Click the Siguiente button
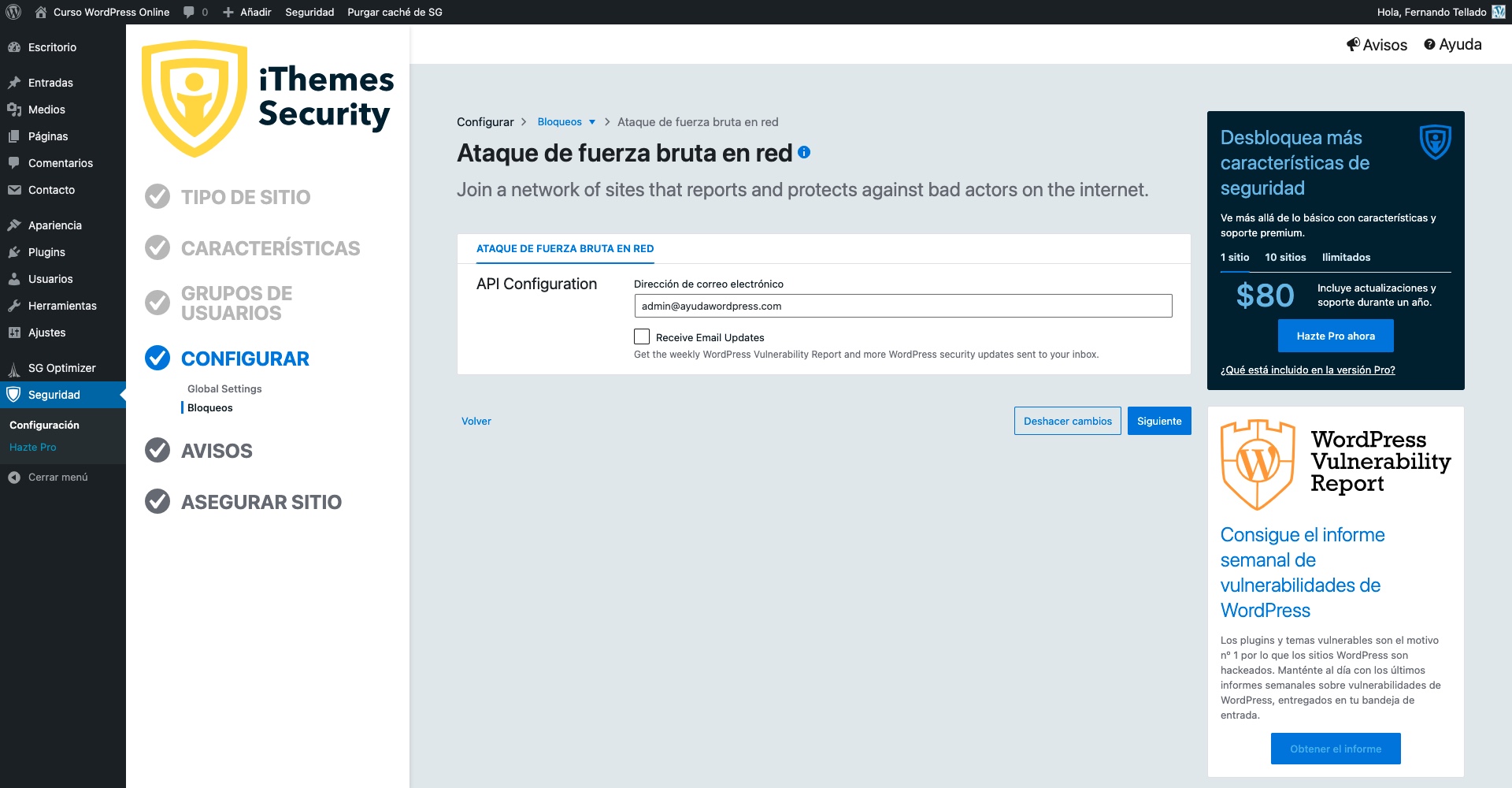The width and height of the screenshot is (1512, 788). [1159, 421]
